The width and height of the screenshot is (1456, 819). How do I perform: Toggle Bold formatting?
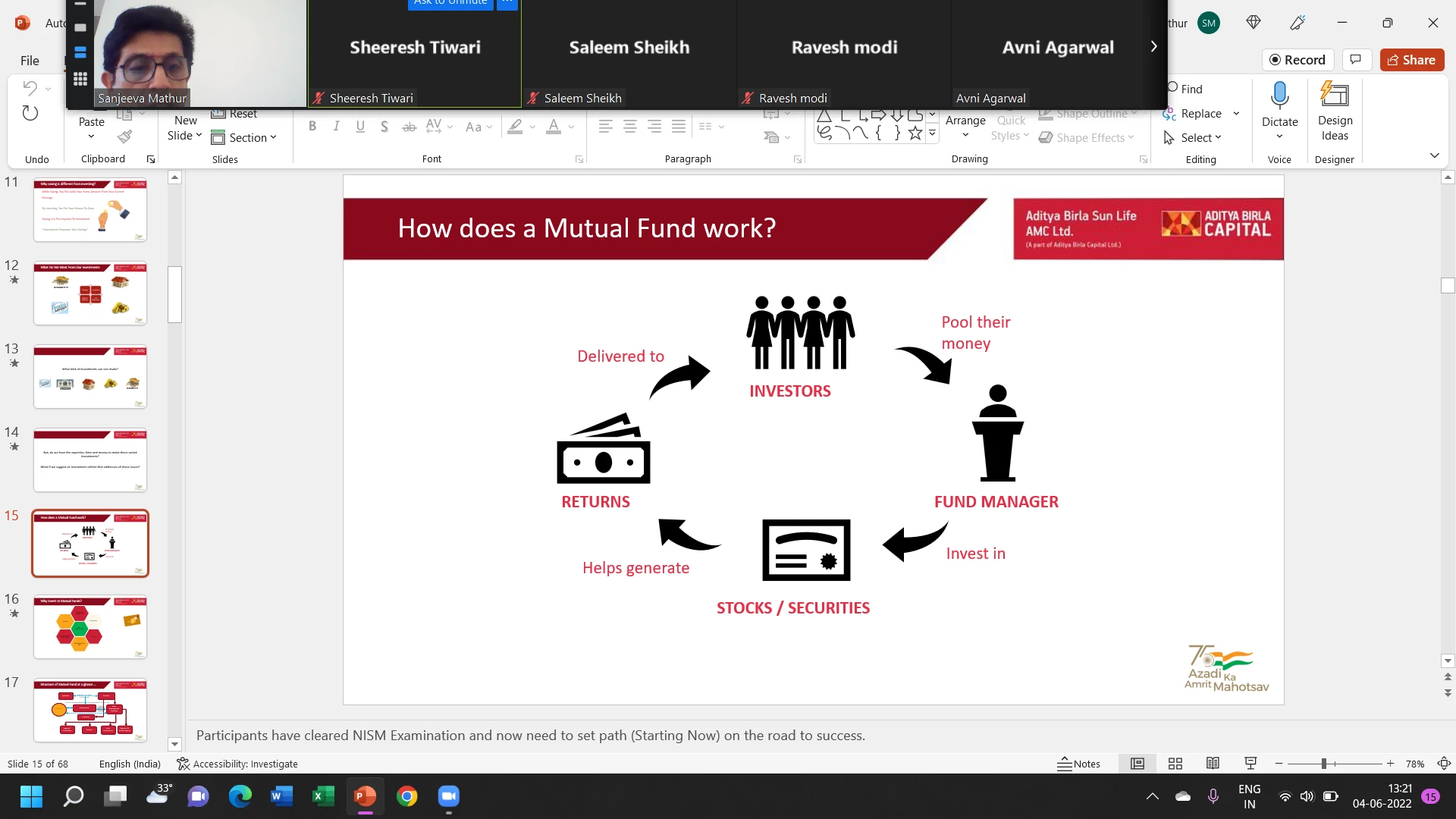[312, 127]
